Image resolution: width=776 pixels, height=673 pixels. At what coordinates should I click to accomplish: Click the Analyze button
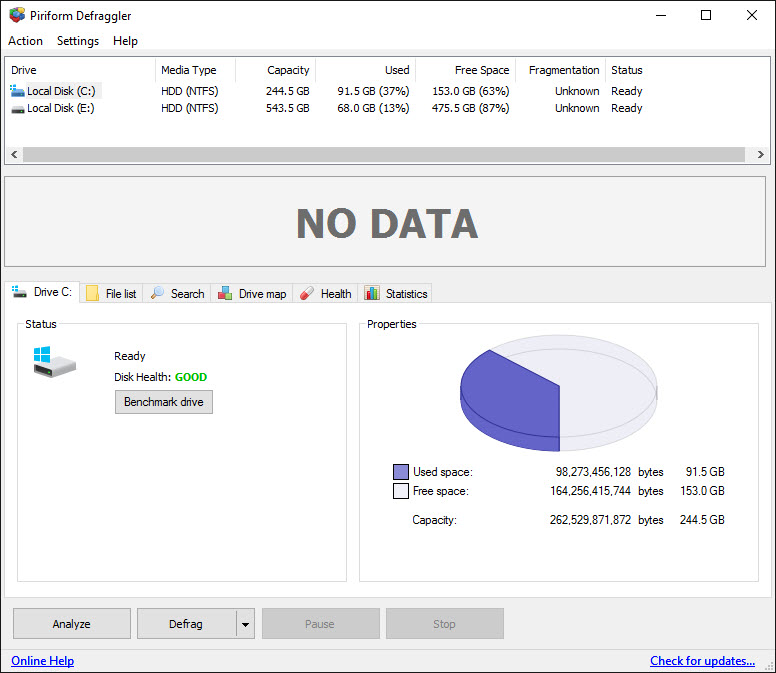pyautogui.click(x=72, y=624)
